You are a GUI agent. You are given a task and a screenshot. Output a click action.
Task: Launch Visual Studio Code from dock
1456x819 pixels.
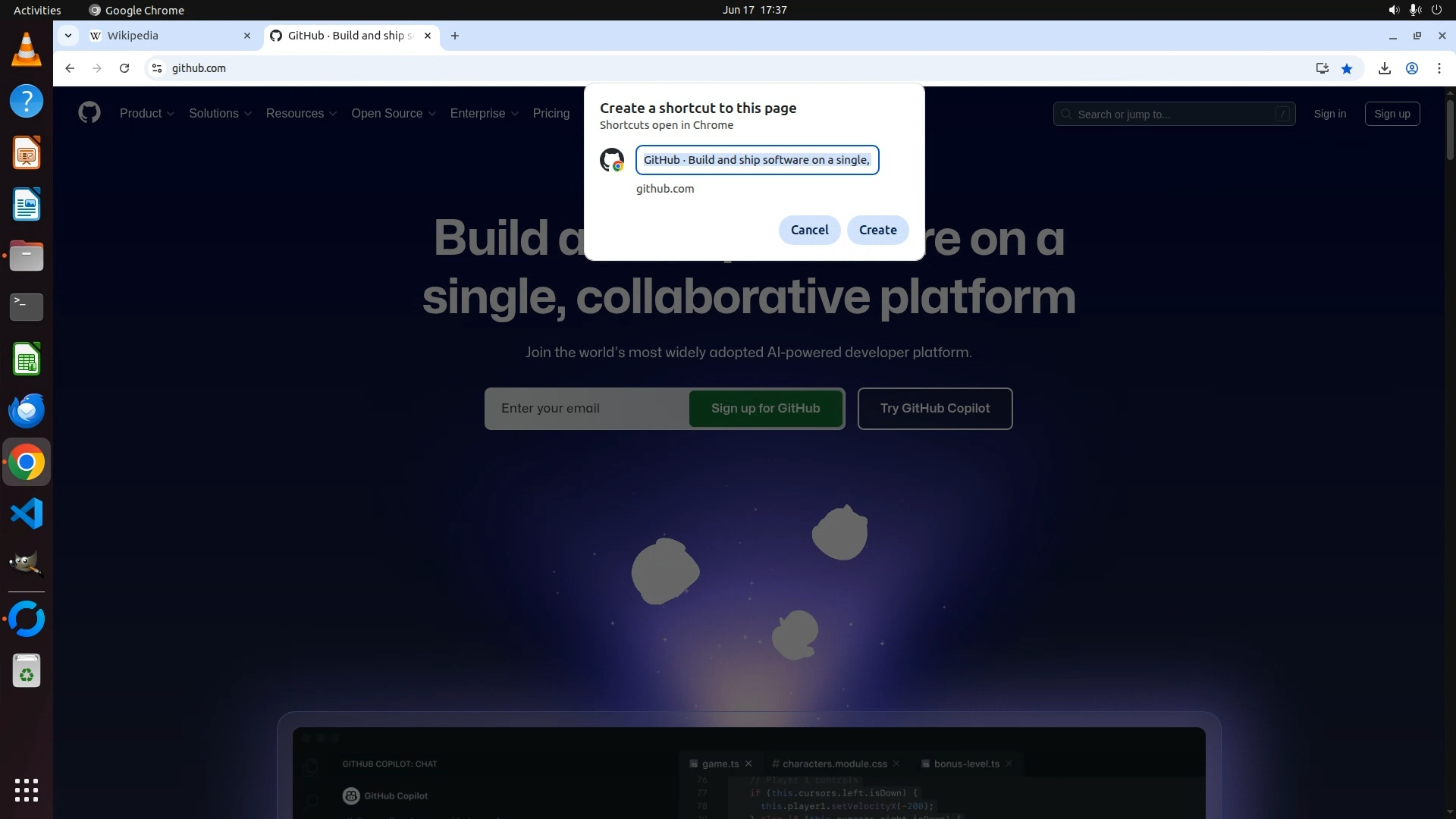[27, 514]
